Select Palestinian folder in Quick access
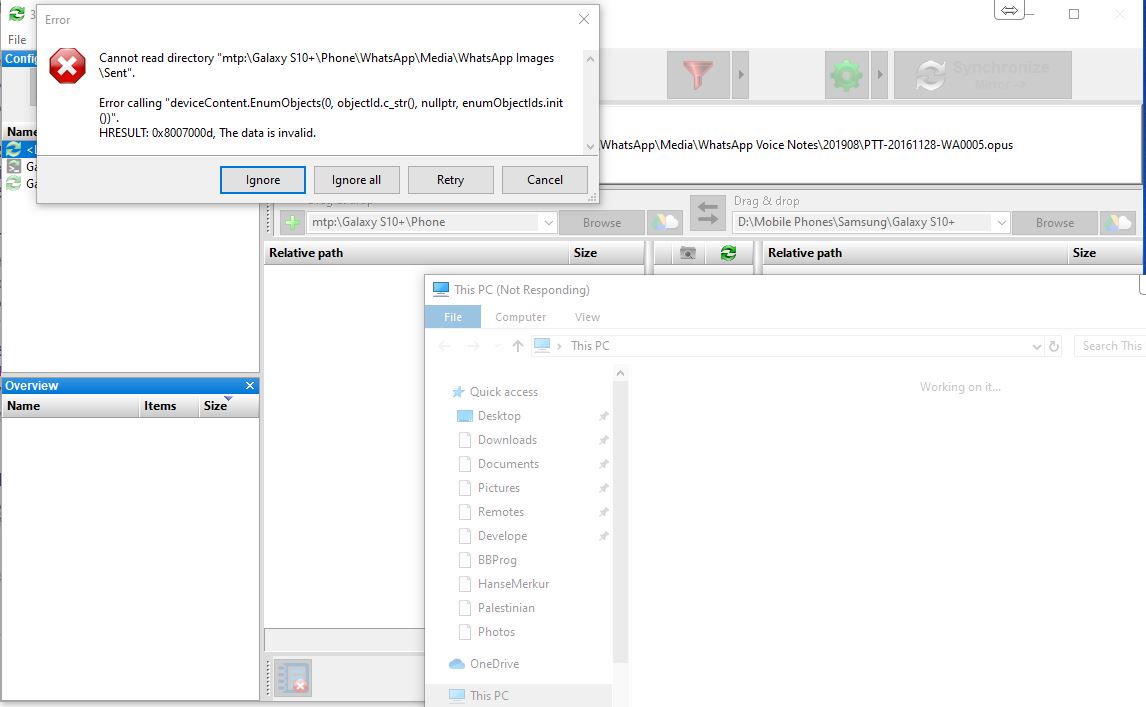1146x707 pixels. (x=506, y=608)
